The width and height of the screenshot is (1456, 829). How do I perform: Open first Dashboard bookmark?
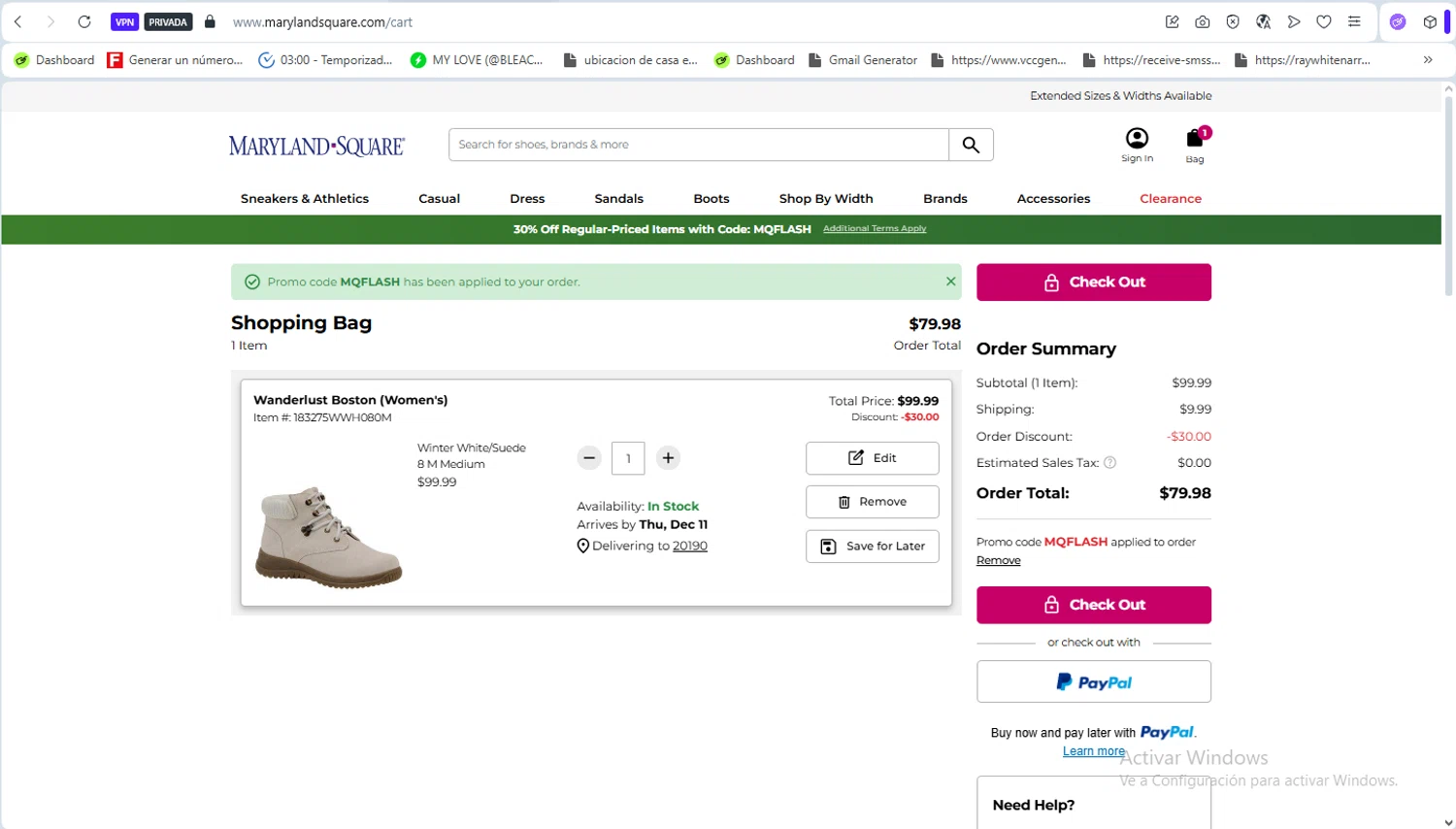54,60
